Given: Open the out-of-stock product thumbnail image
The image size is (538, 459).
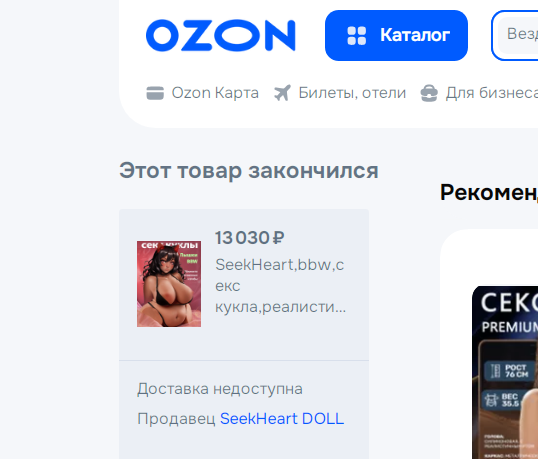Looking at the screenshot, I should pos(169,284).
